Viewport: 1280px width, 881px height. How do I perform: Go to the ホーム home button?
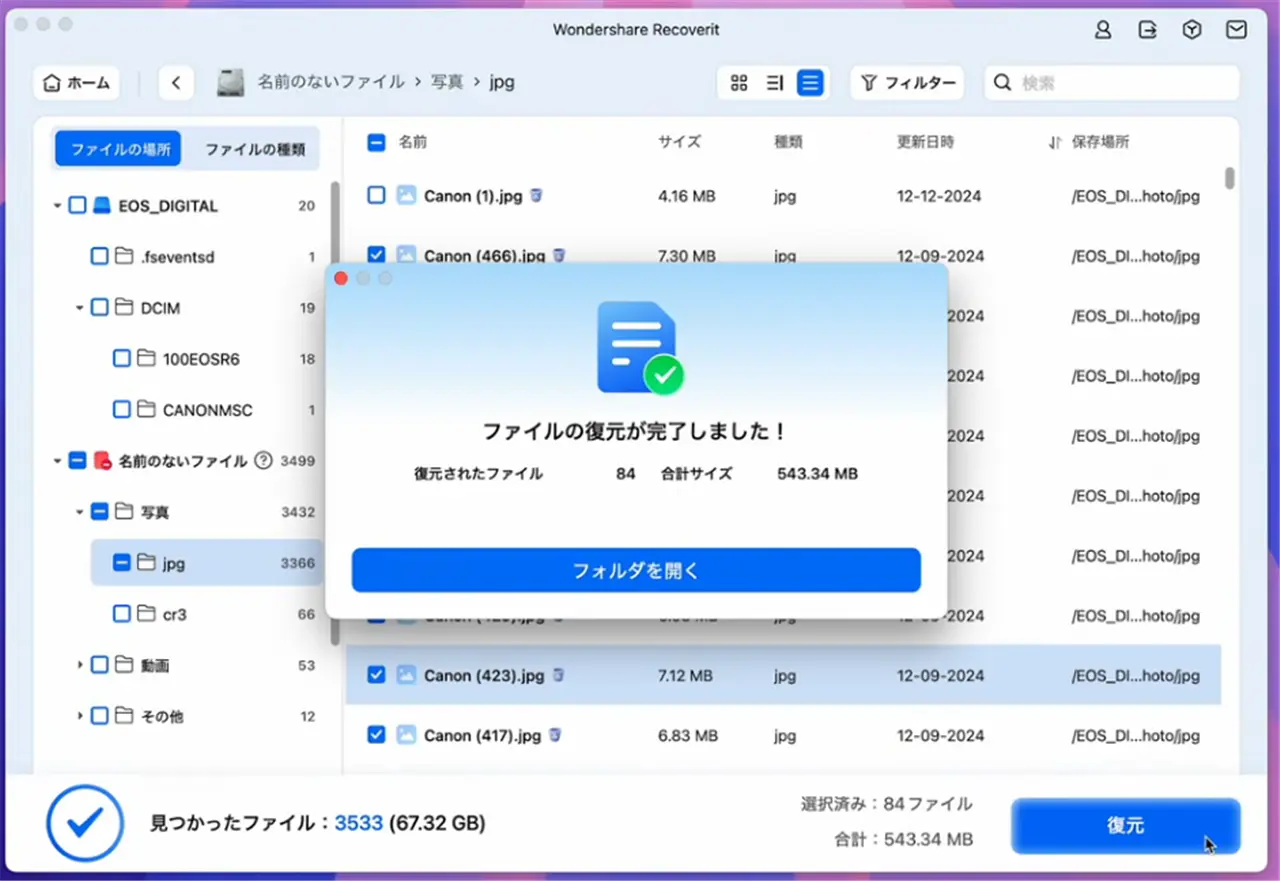[x=77, y=83]
